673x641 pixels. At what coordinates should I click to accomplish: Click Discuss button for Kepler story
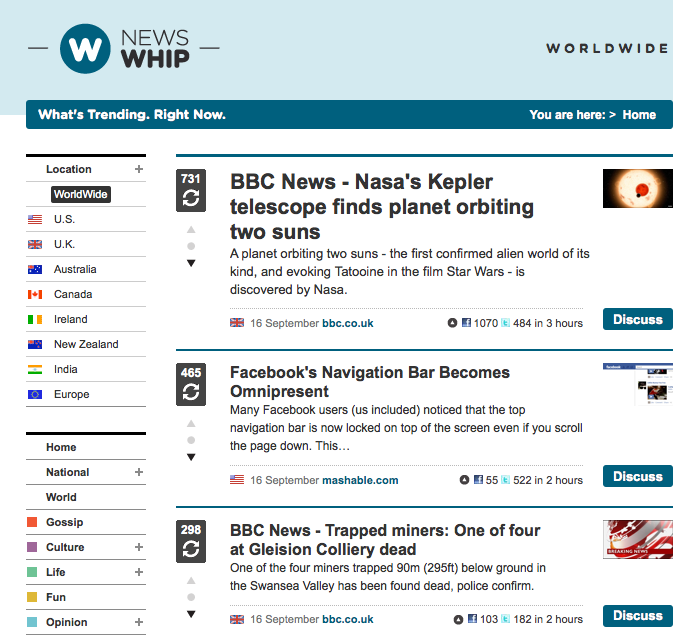click(637, 320)
